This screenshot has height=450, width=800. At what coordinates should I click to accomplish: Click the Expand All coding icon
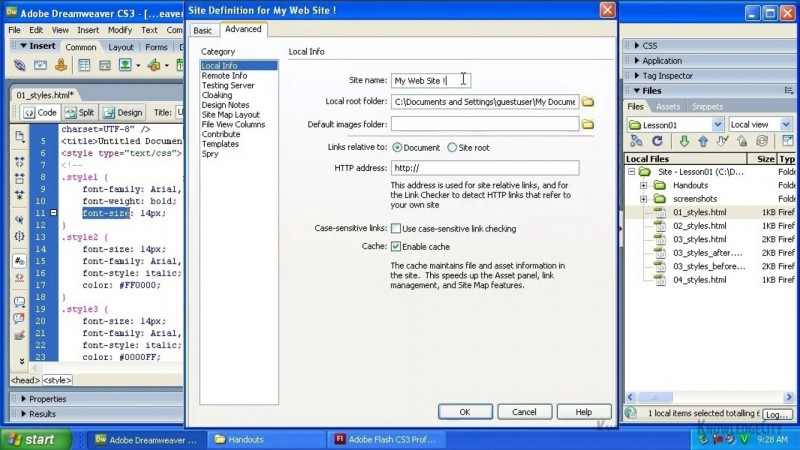[x=19, y=195]
